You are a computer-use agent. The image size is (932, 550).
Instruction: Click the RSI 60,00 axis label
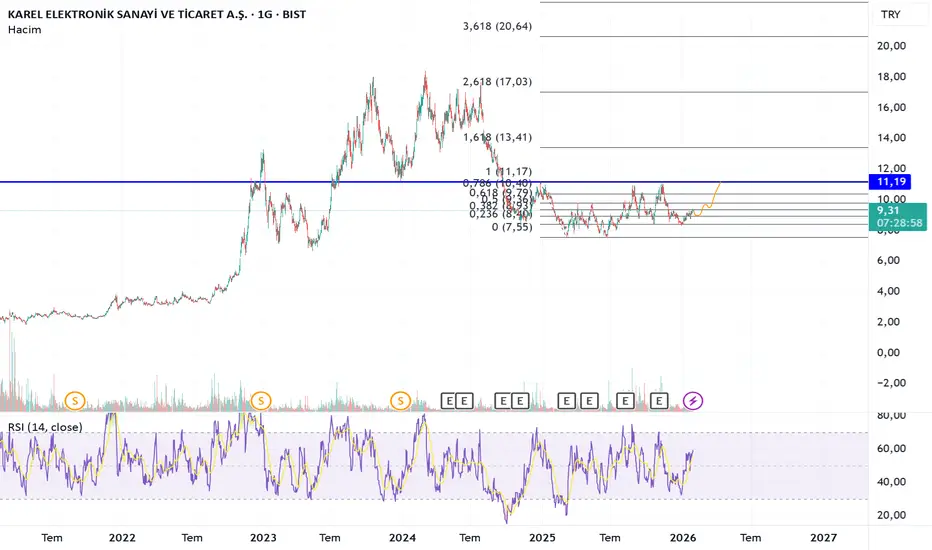click(x=892, y=449)
